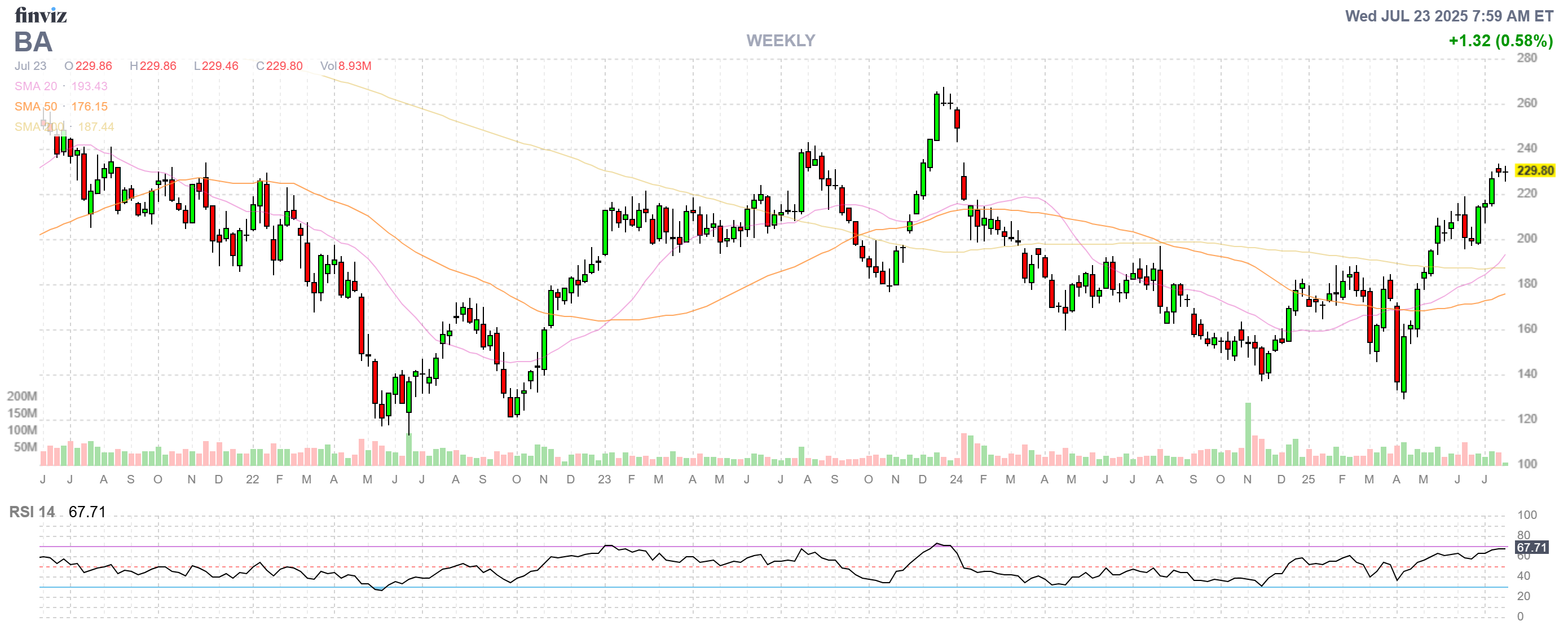Click the 22 year marker on time axis

pyautogui.click(x=252, y=479)
